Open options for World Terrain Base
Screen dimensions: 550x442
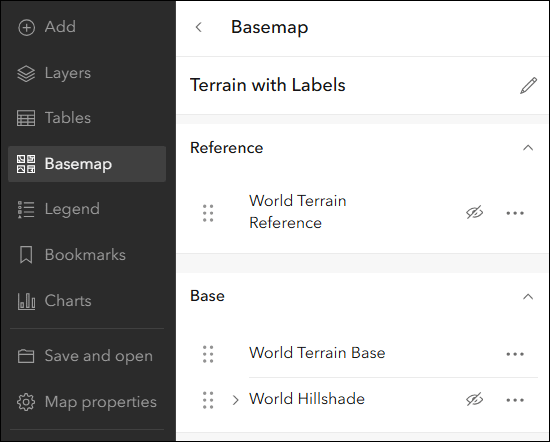click(x=515, y=354)
